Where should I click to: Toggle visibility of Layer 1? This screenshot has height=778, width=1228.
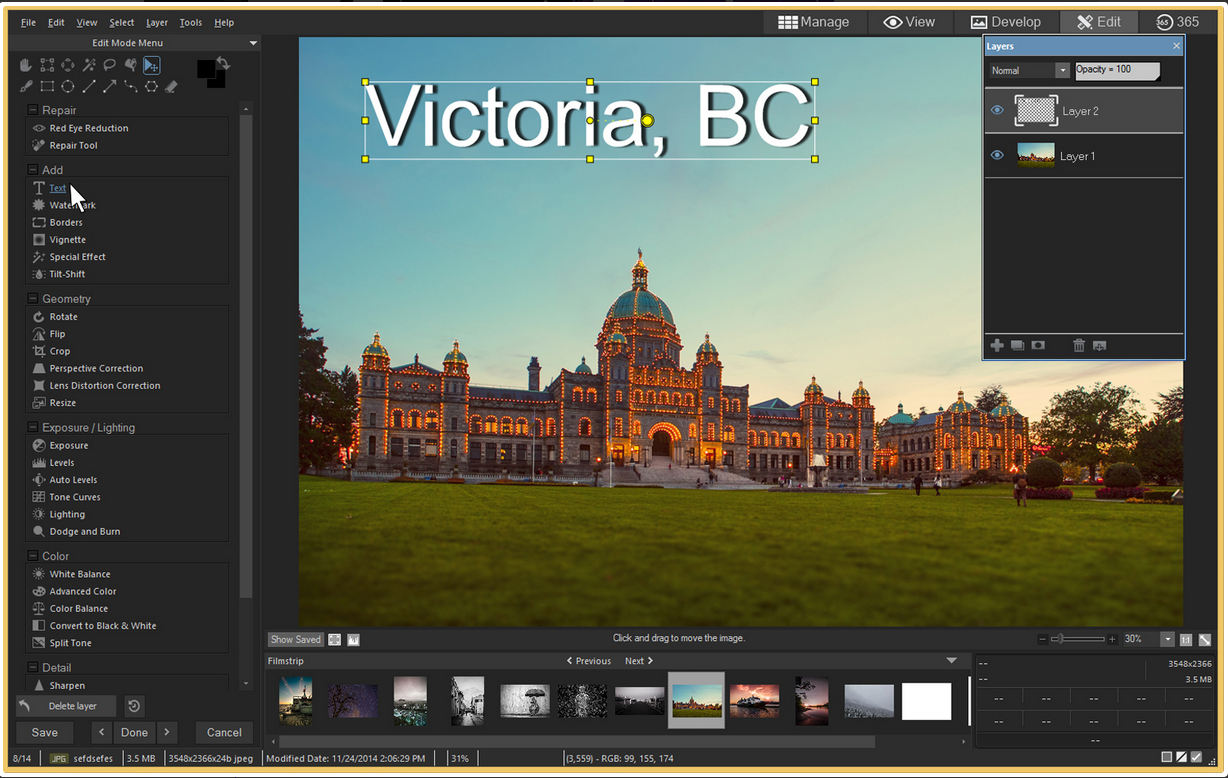tap(997, 156)
